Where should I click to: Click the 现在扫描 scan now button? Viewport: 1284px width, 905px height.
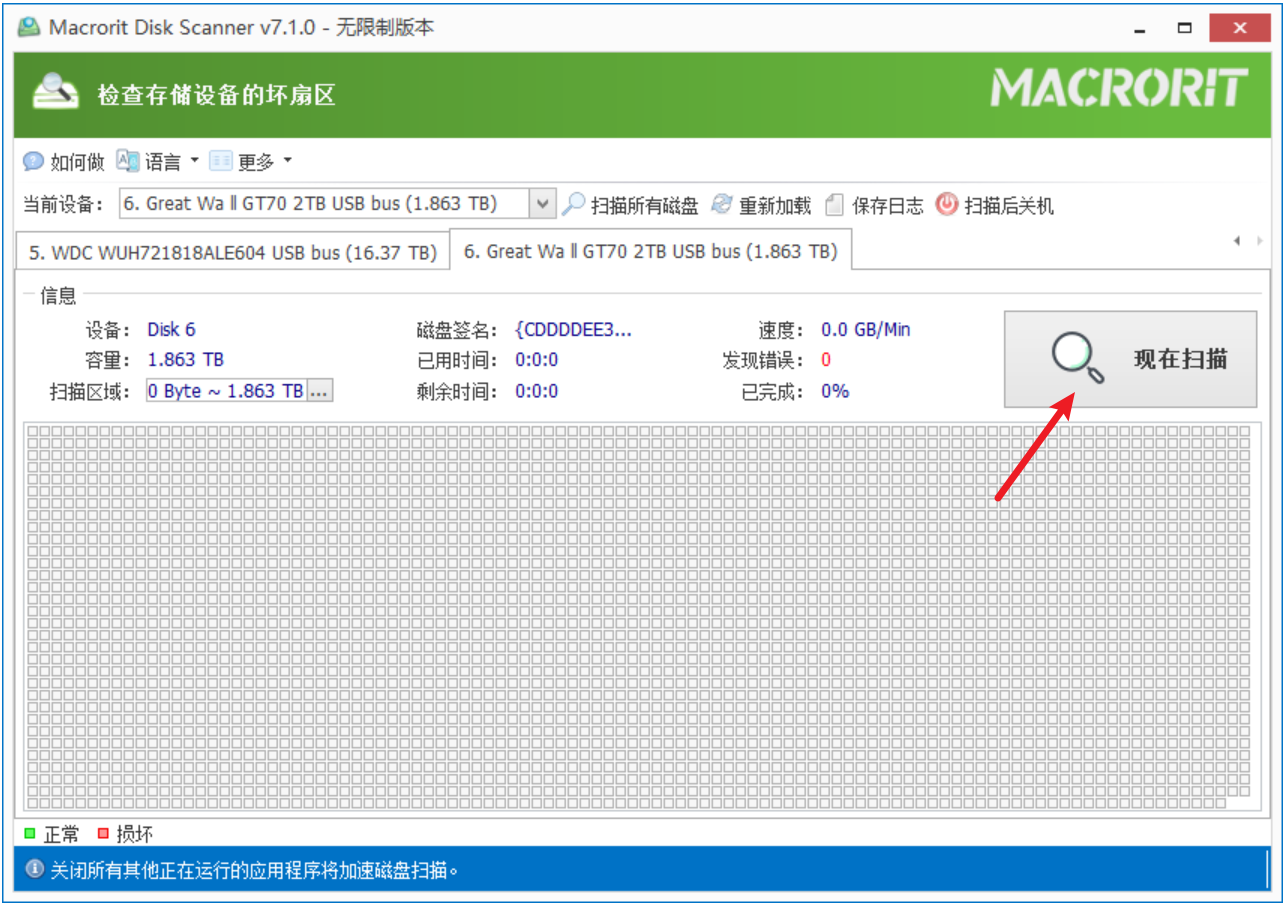[x=1130, y=359]
